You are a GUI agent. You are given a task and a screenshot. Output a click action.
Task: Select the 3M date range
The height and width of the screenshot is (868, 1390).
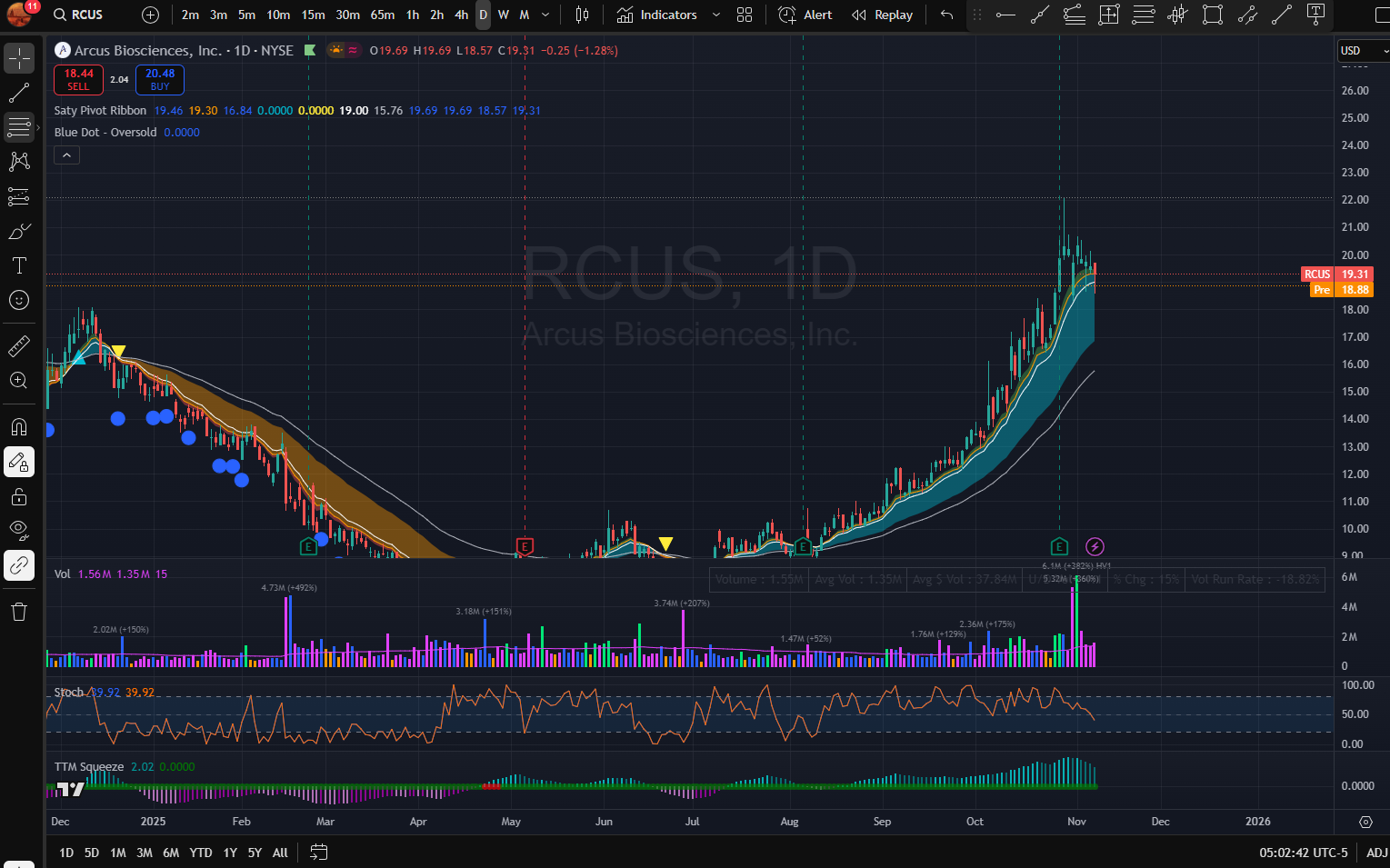(145, 853)
